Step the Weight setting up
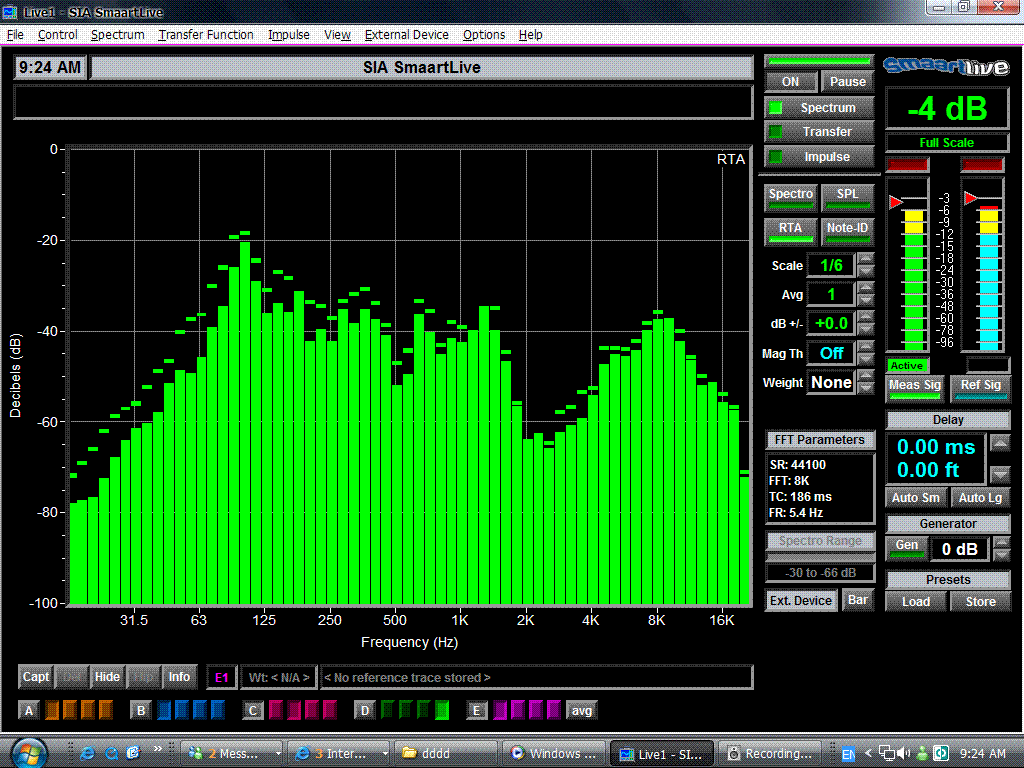 pyautogui.click(x=865, y=376)
